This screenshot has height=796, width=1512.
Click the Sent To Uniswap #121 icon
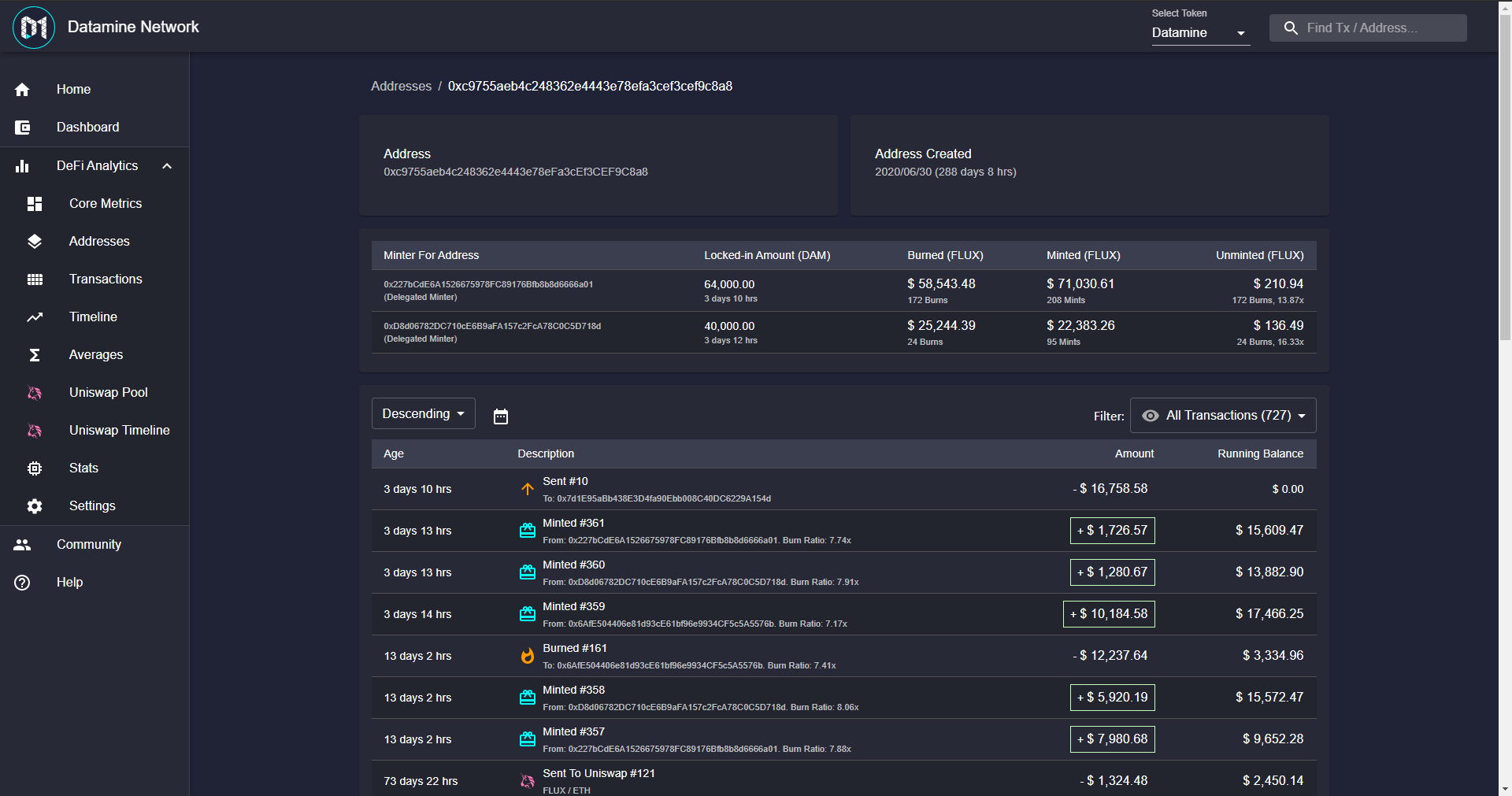[528, 781]
